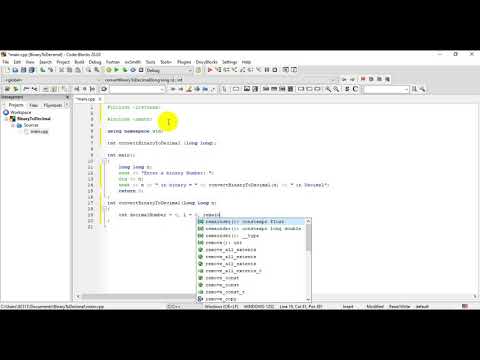Screen dimensions: 480x360
Task: Open the Edit menu
Action: 17,62
